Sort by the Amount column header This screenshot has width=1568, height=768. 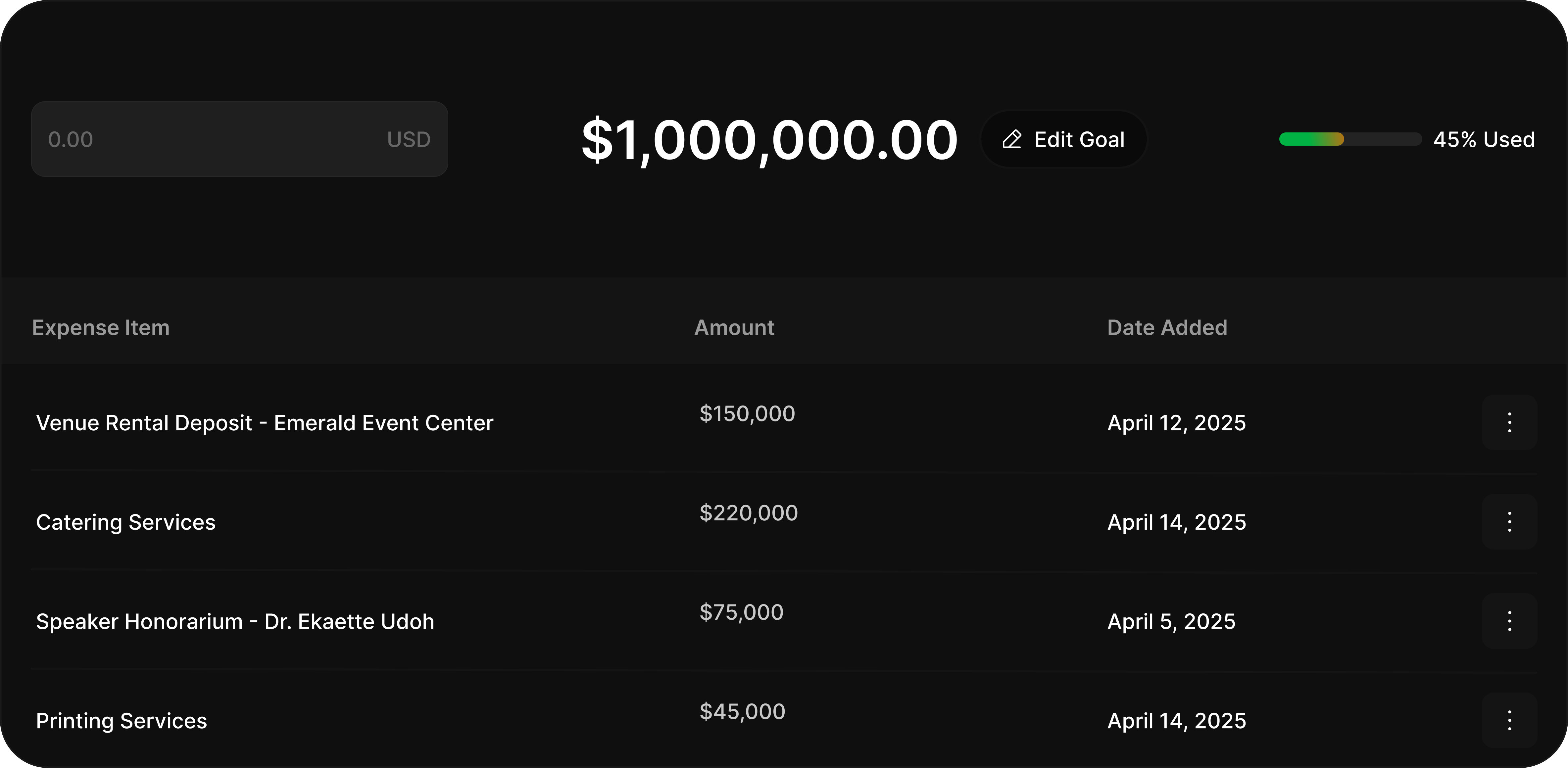pyautogui.click(x=734, y=327)
